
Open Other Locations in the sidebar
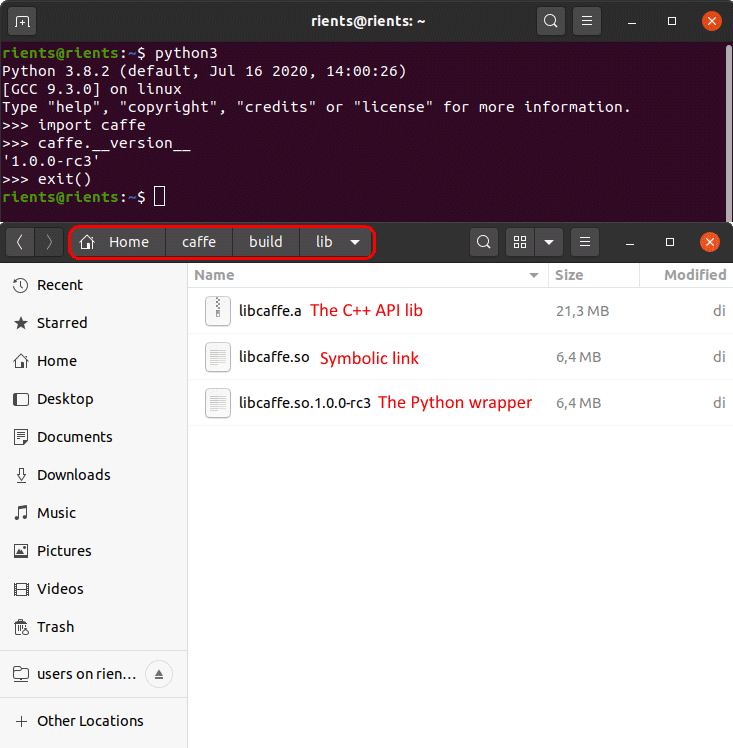click(x=93, y=721)
